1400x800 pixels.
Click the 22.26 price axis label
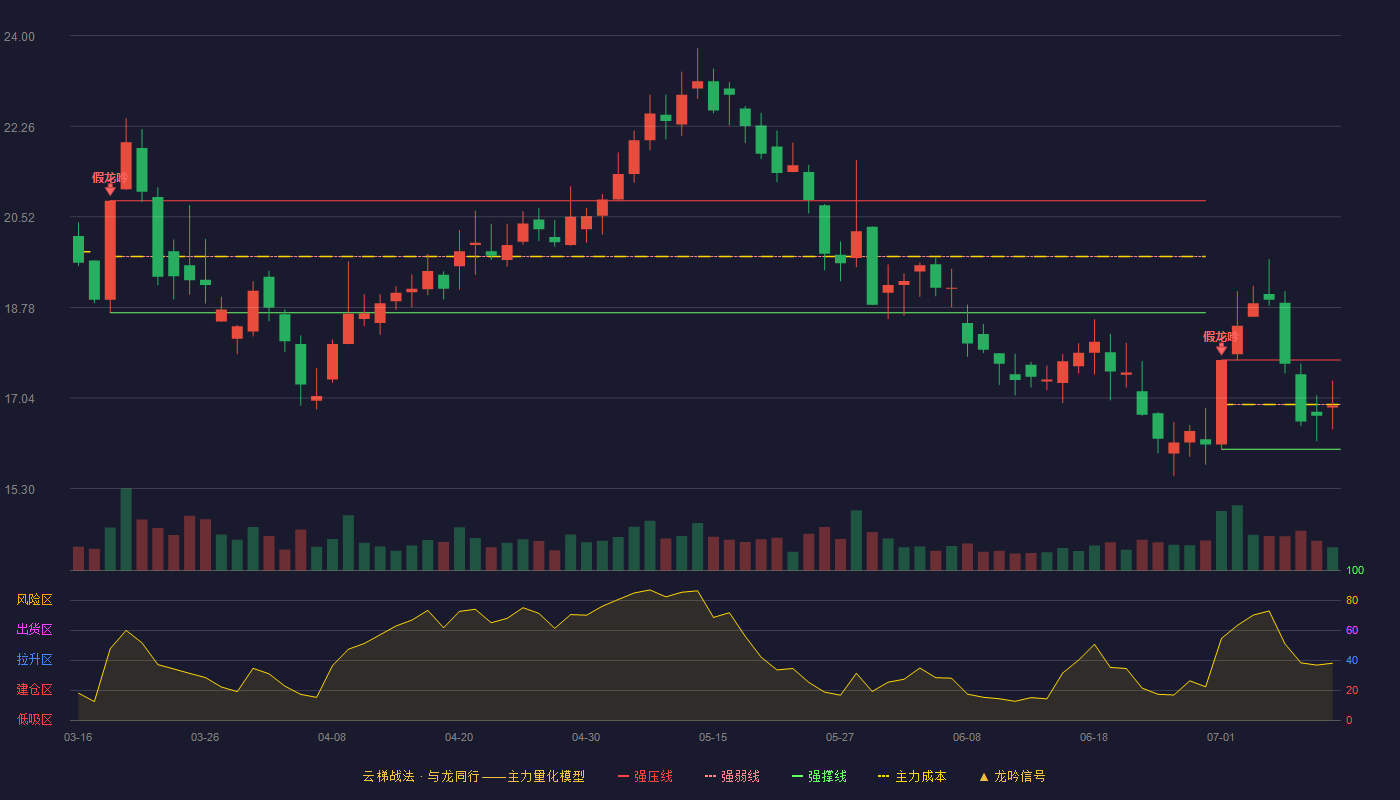tap(19, 128)
